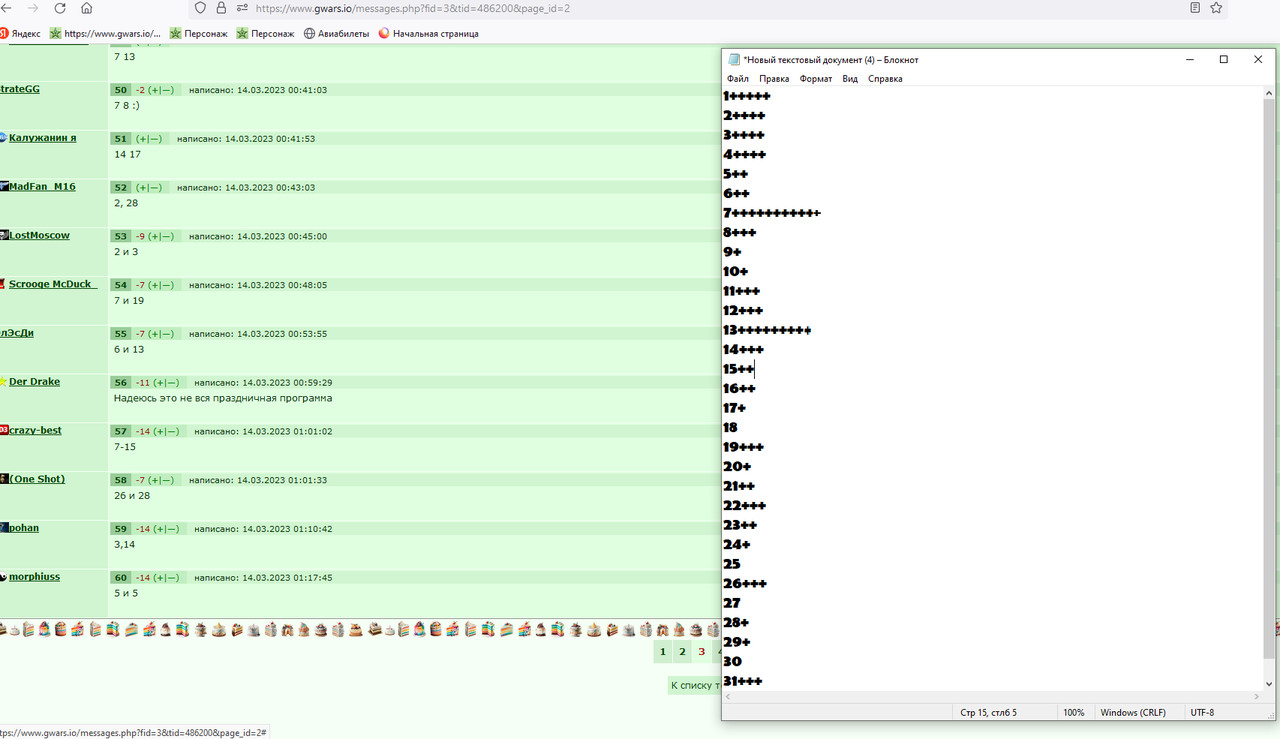Viewport: 1280px width, 739px height.
Task: Click Notepad vertical scrollbar down arrow
Action: click(1270, 684)
